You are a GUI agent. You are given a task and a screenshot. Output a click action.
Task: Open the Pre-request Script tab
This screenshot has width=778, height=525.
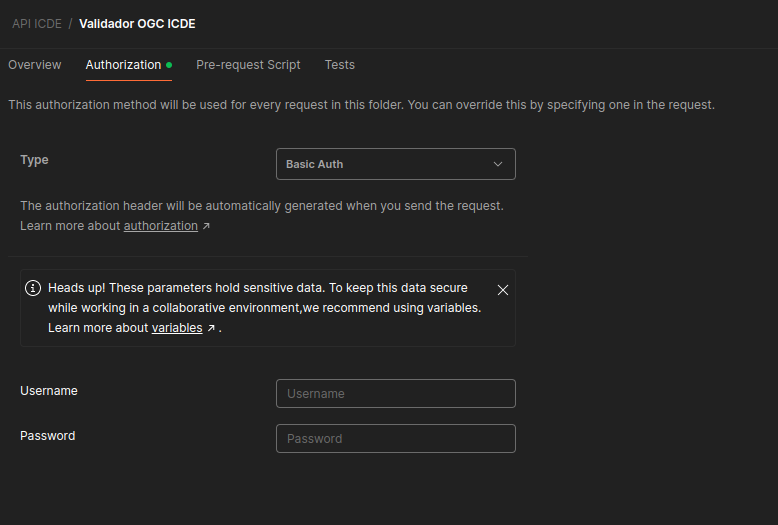[248, 65]
